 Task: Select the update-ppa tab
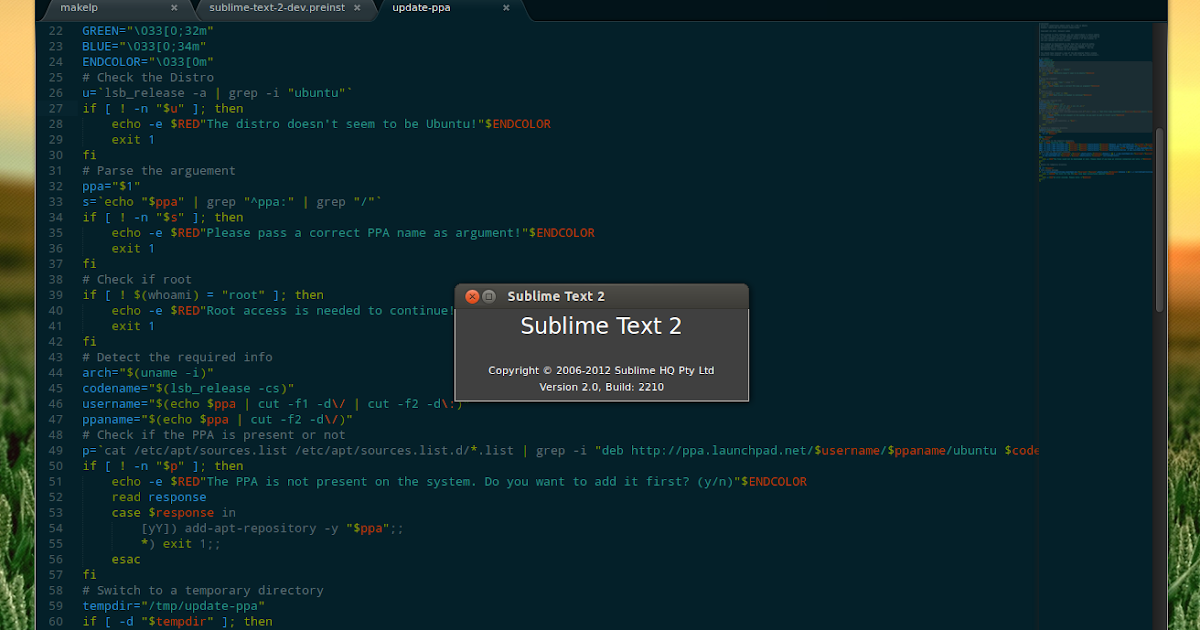tap(420, 6)
